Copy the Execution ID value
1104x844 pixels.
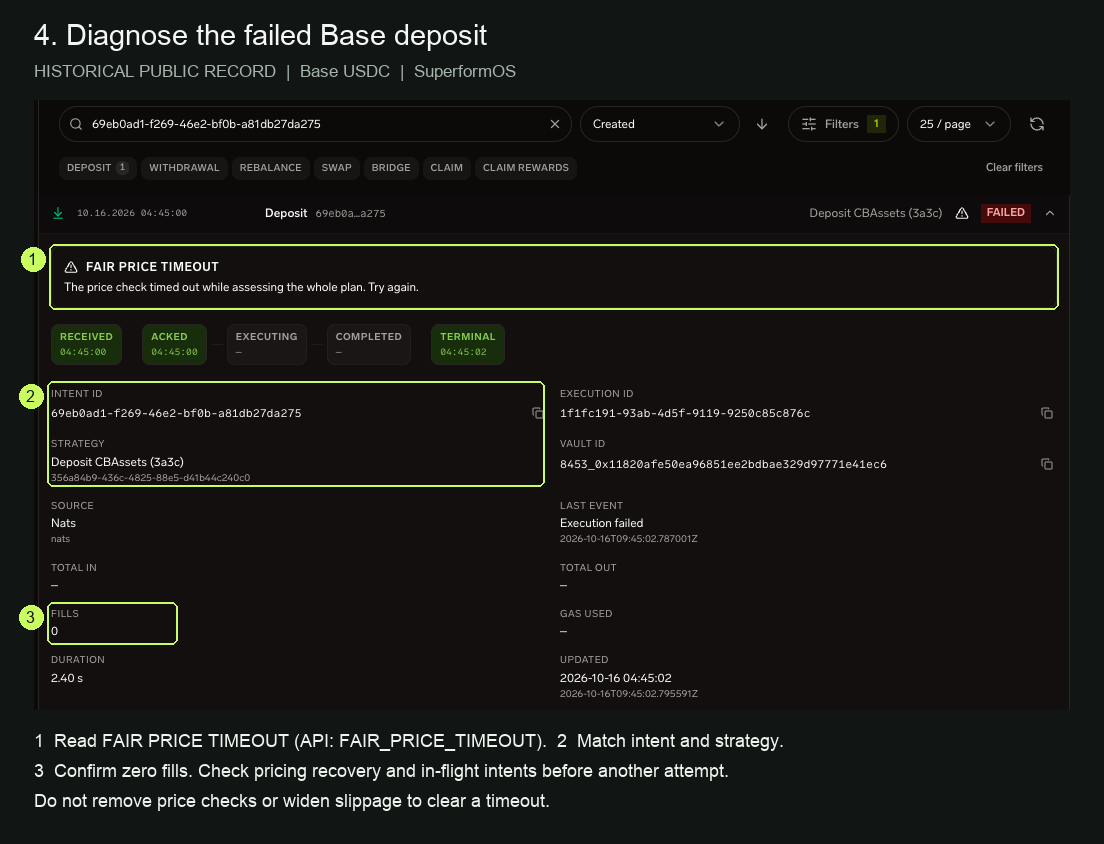point(1047,413)
